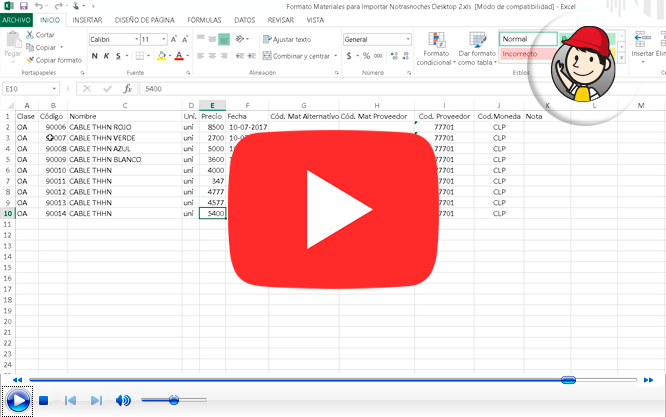
Task: Select the Incorrecto cell style
Action: click(x=528, y=54)
